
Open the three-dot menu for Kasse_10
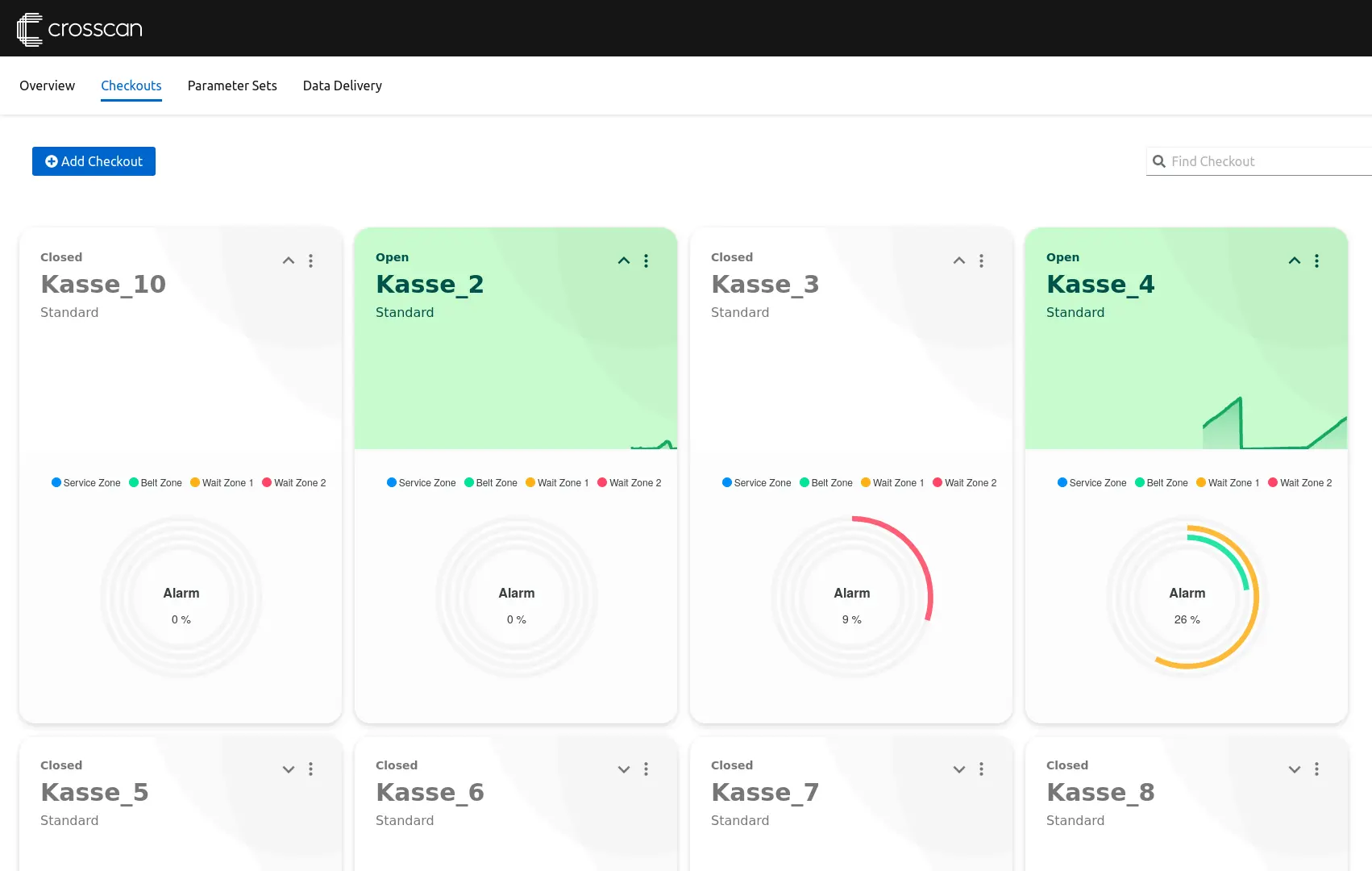coord(310,260)
